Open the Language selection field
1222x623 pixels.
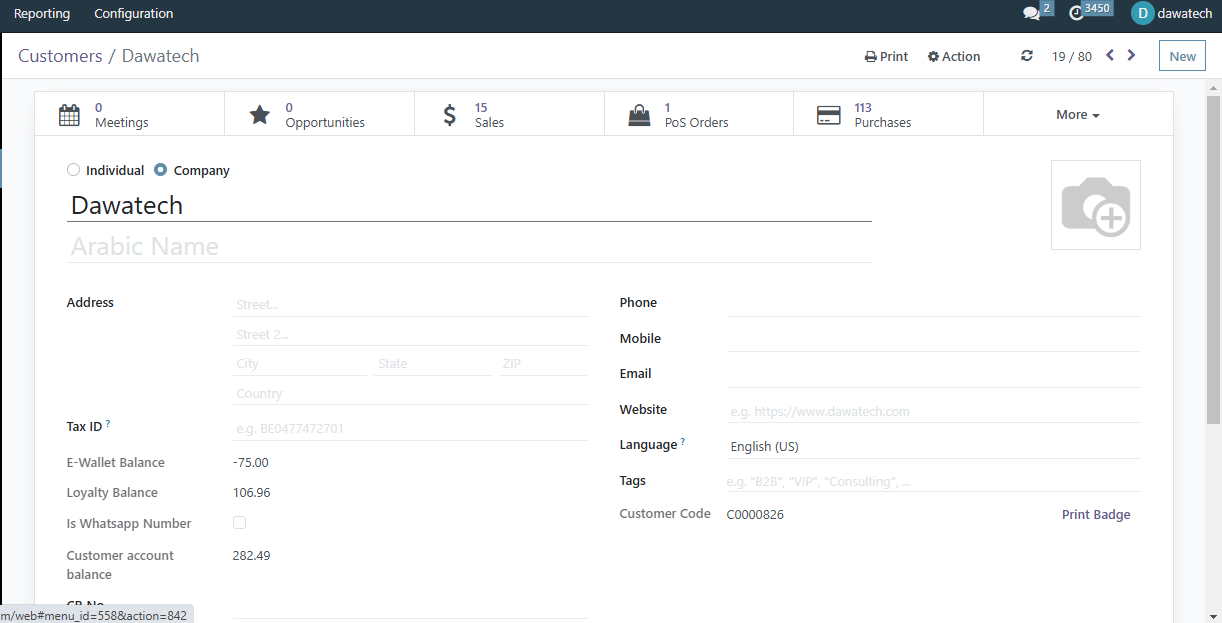coord(933,446)
